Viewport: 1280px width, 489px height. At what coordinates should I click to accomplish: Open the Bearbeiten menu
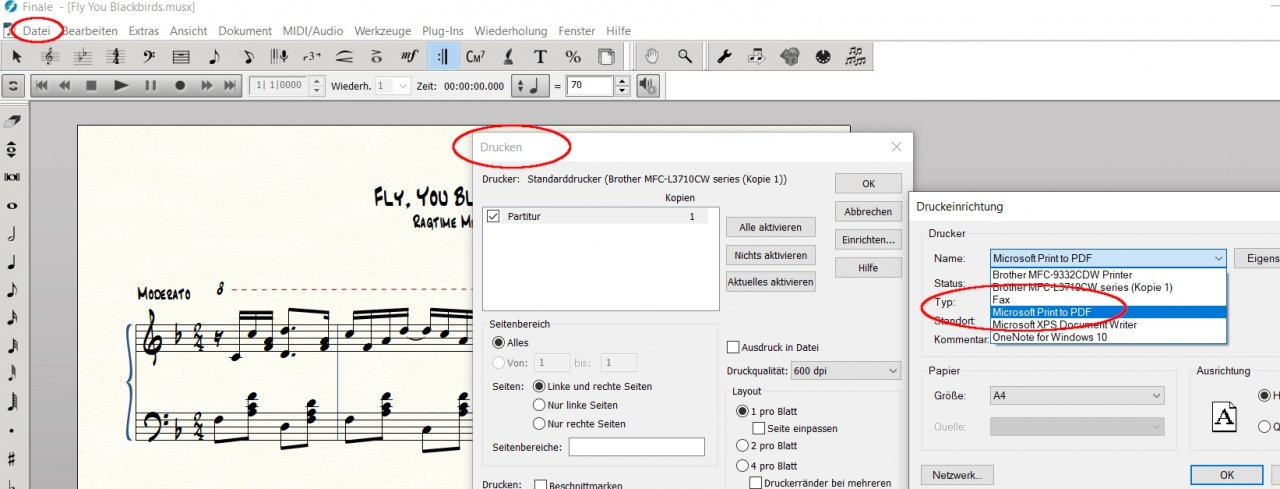pos(89,31)
